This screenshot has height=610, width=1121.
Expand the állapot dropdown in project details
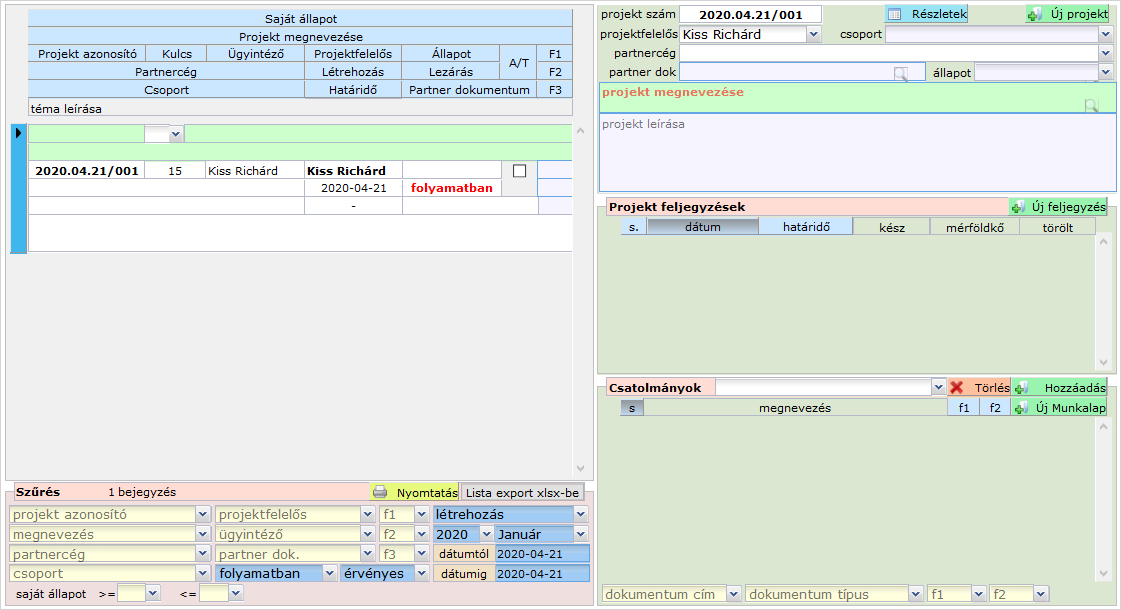(x=1105, y=72)
